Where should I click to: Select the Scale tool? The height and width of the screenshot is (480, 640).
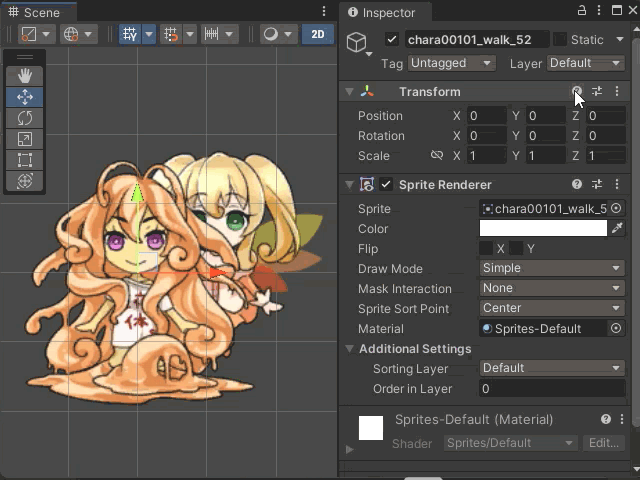pos(24,139)
